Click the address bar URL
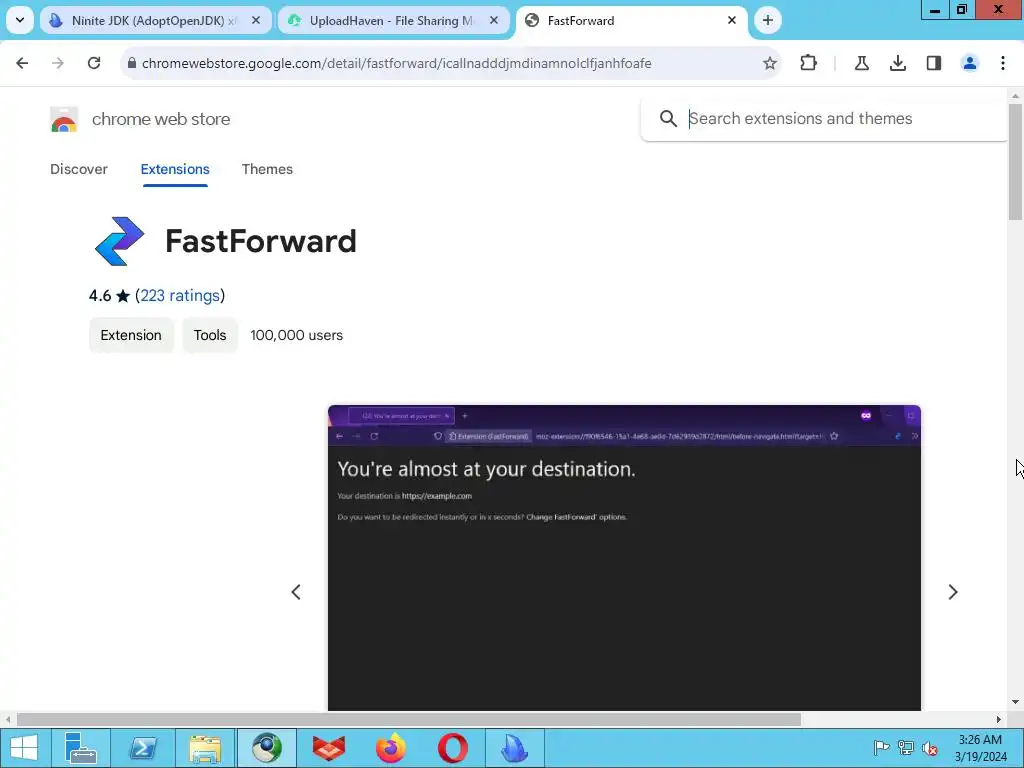1024x768 pixels. click(x=396, y=63)
